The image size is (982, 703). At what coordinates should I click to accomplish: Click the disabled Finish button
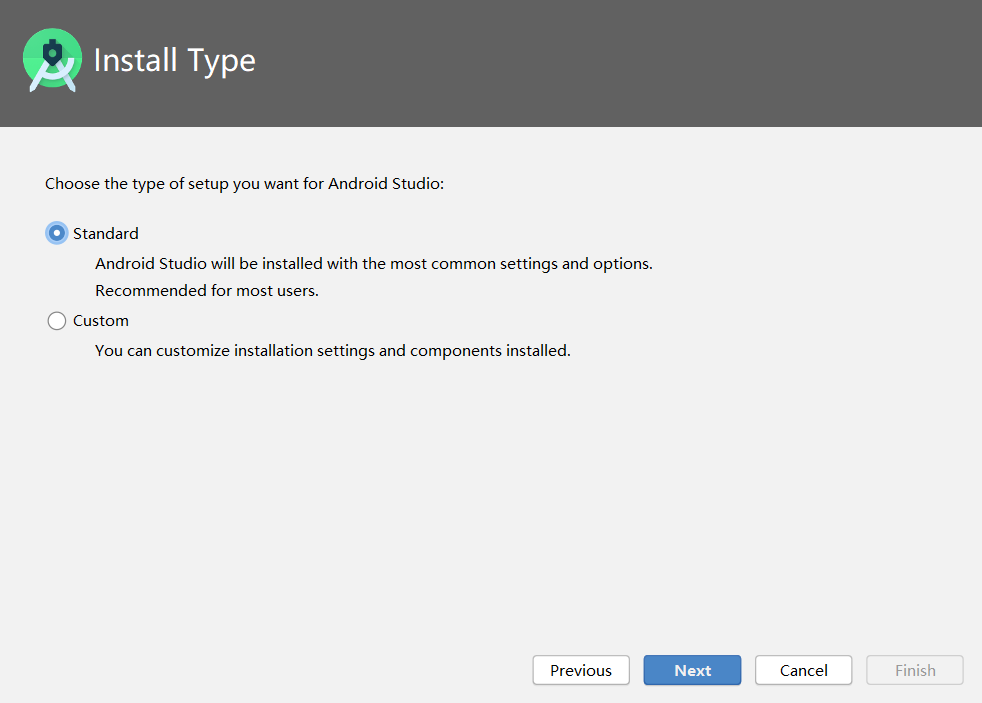pyautogui.click(x=915, y=670)
